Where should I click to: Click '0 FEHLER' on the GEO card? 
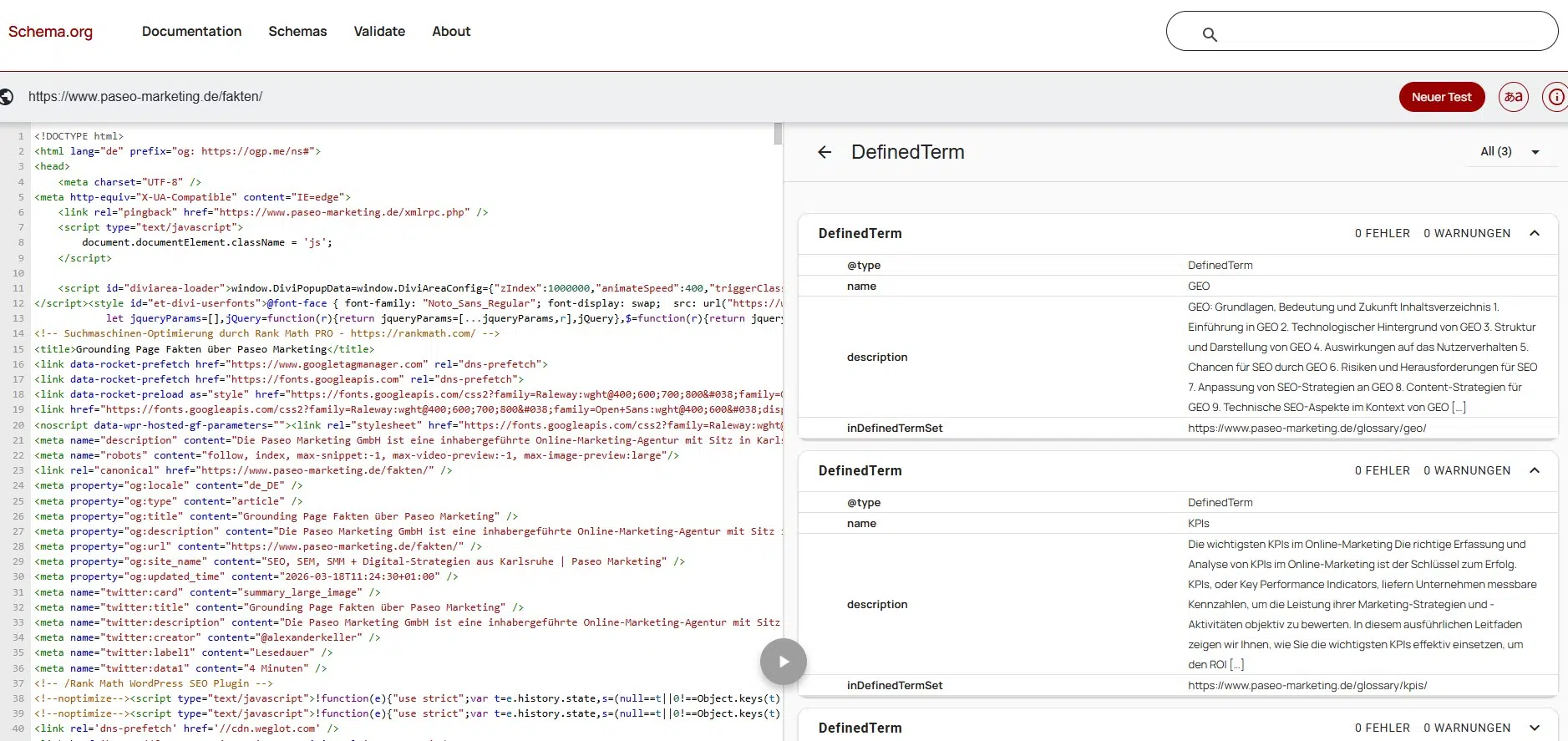(1383, 233)
